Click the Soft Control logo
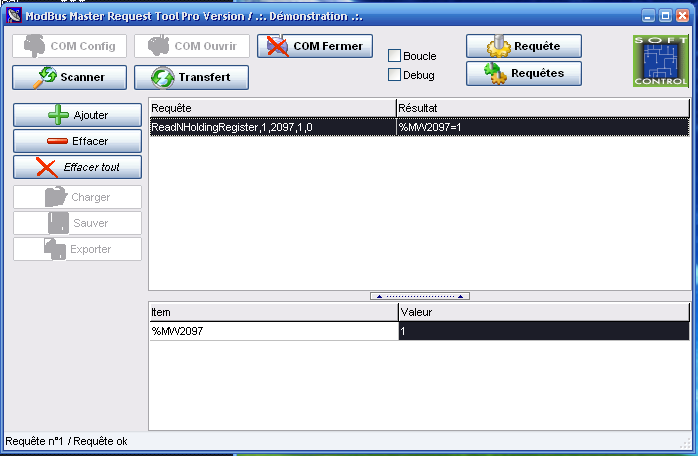 (660, 60)
